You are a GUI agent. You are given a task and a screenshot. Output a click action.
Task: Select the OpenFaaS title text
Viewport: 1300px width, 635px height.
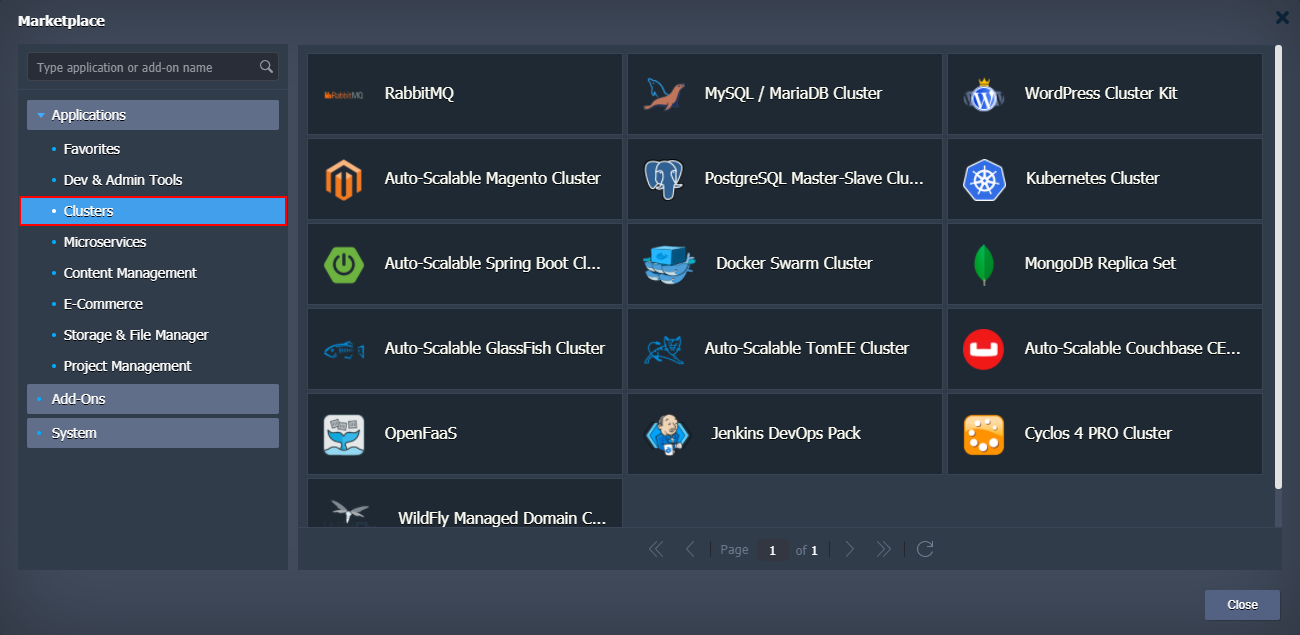point(421,433)
